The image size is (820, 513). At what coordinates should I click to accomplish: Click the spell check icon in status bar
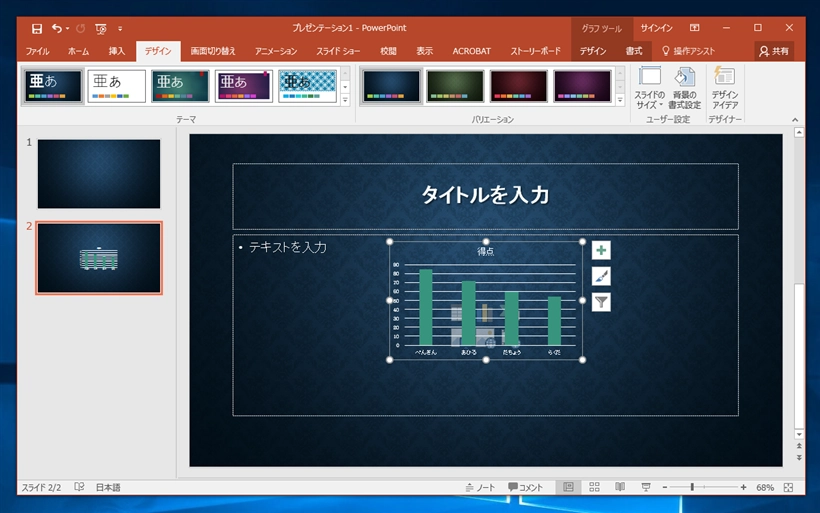(x=79, y=487)
